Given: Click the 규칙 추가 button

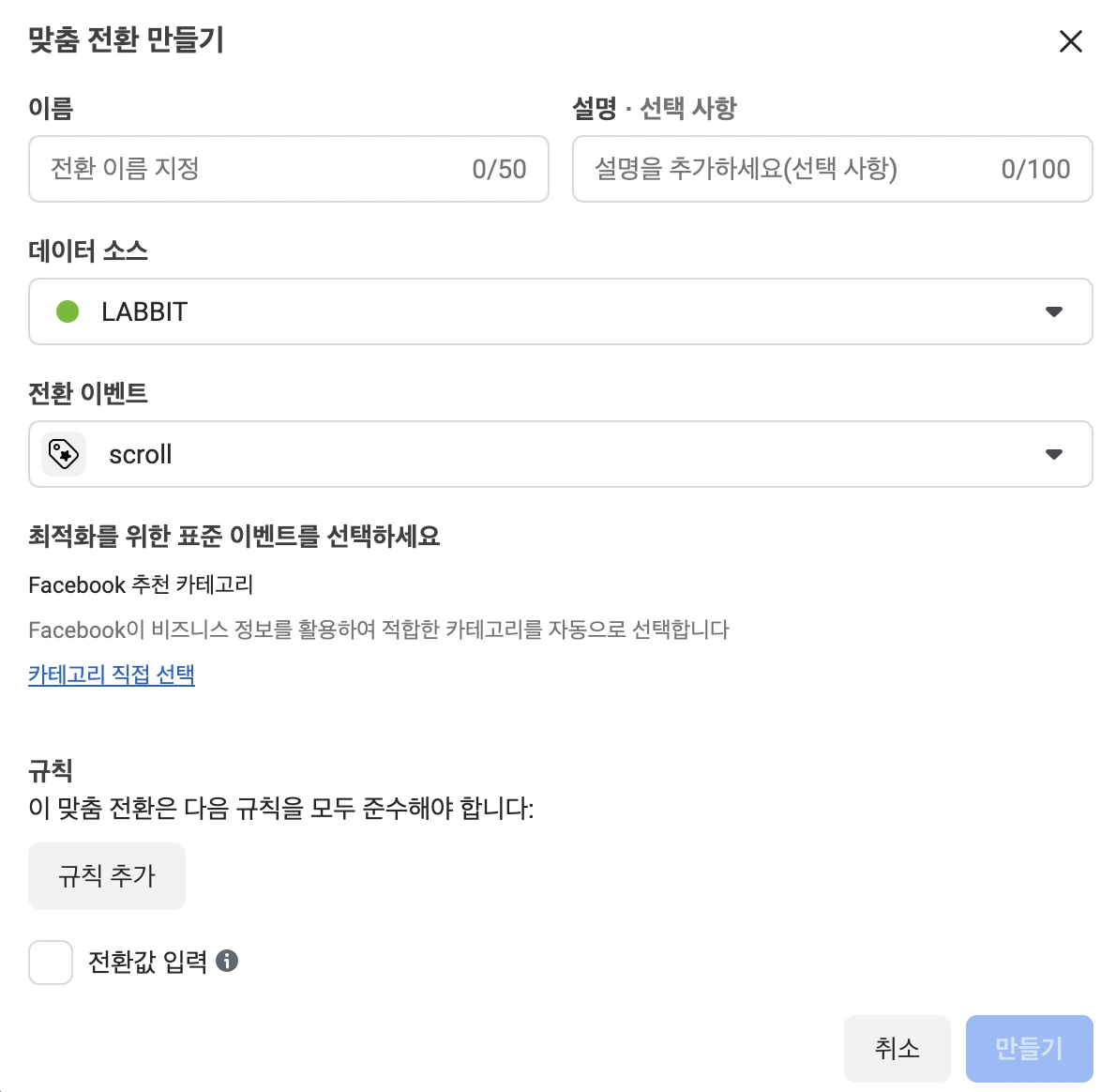Looking at the screenshot, I should (x=107, y=875).
